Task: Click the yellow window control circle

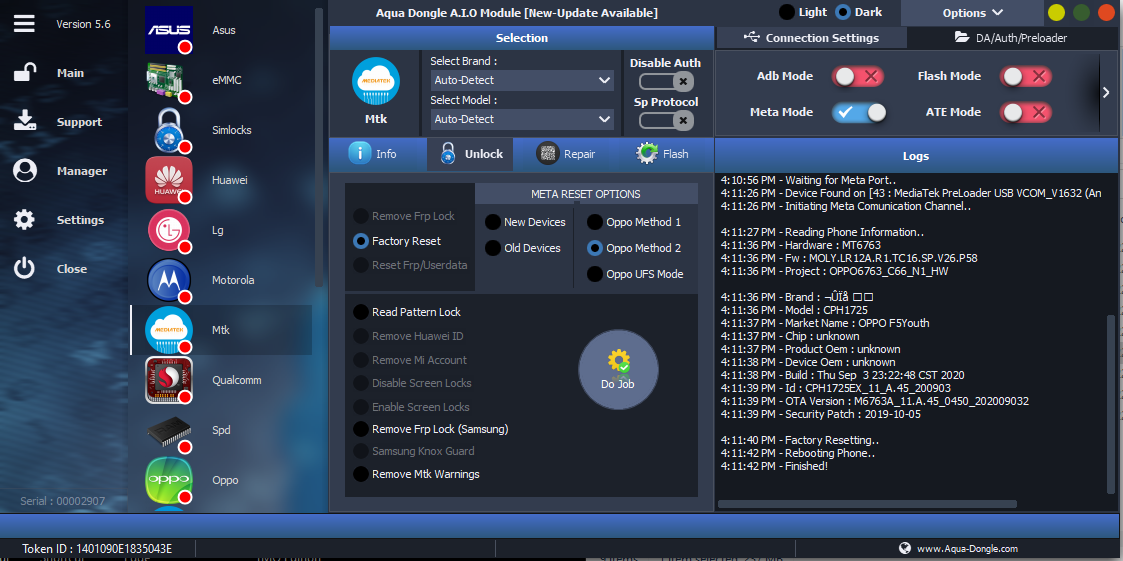Action: click(x=1056, y=12)
